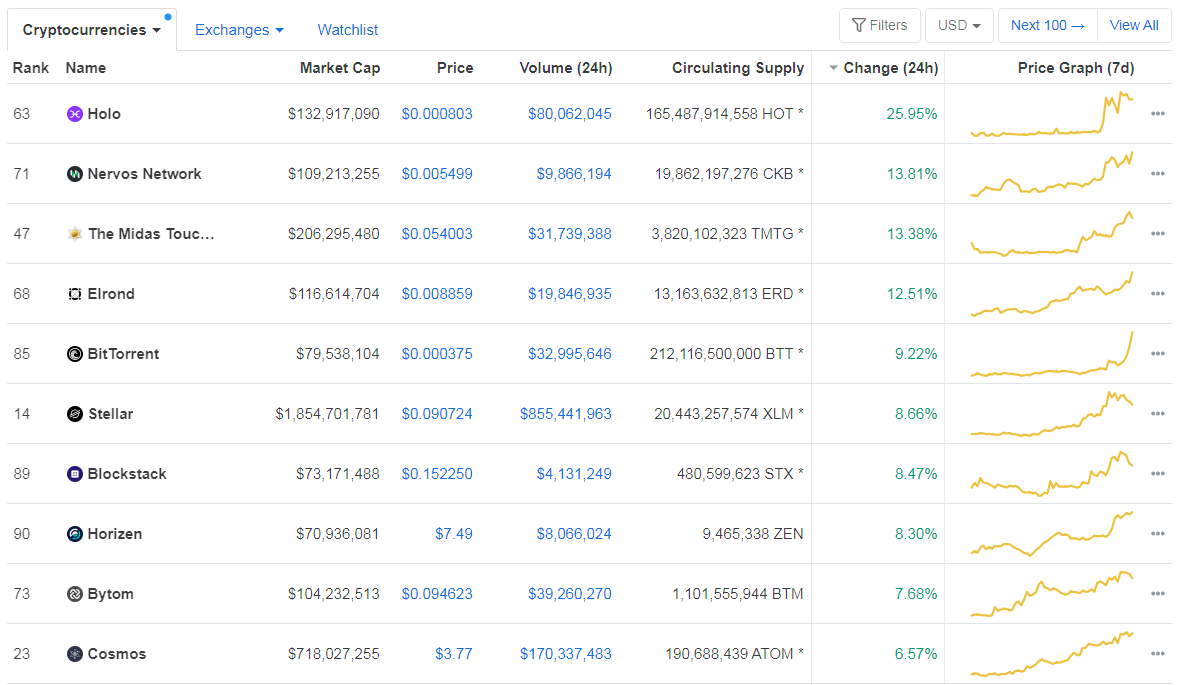Open the three-dot menu for Horizen

click(1157, 534)
